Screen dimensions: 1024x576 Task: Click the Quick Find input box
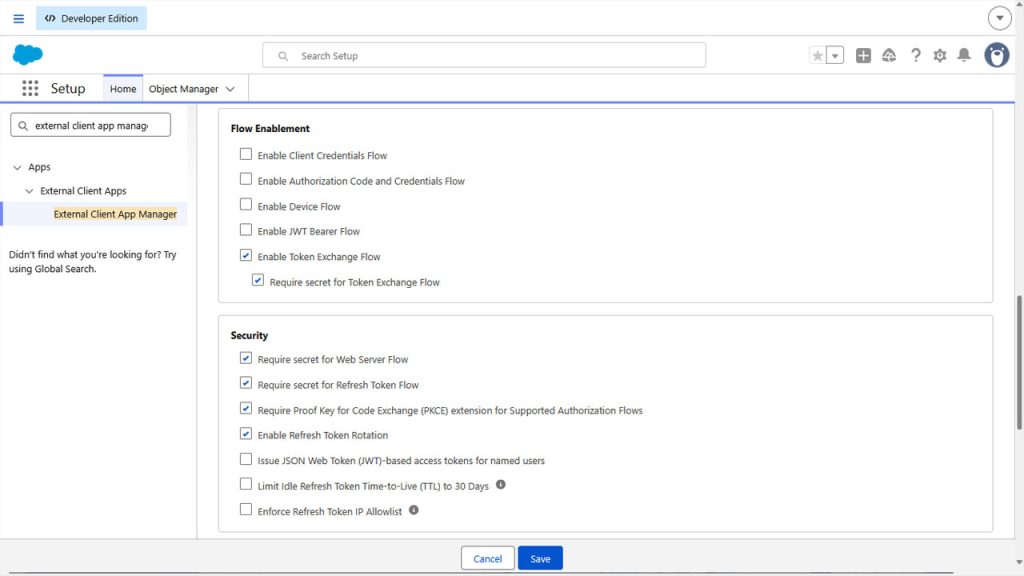click(x=90, y=125)
